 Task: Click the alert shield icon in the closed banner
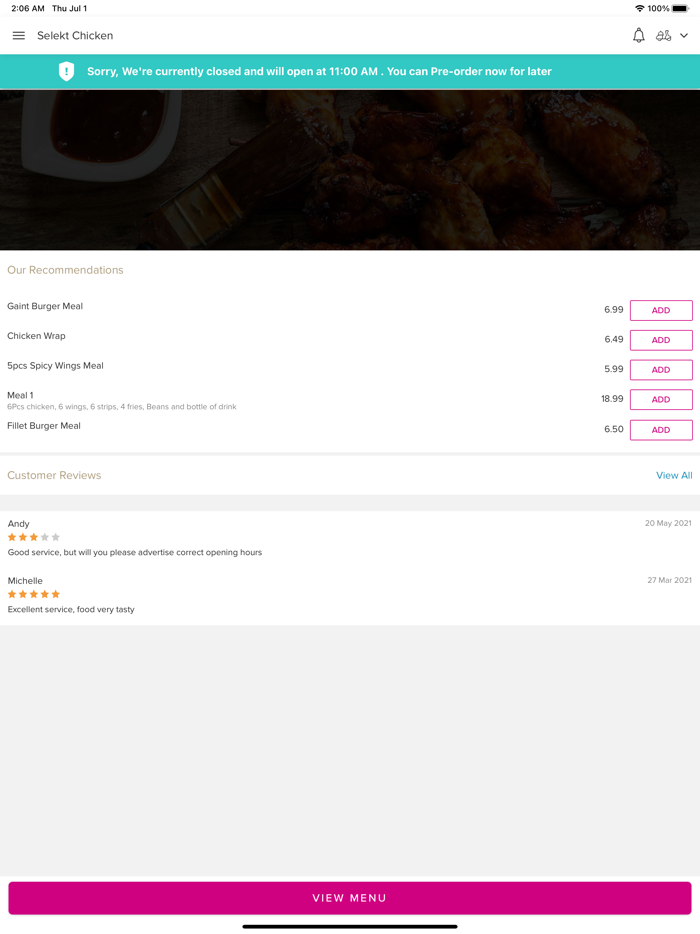[66, 71]
